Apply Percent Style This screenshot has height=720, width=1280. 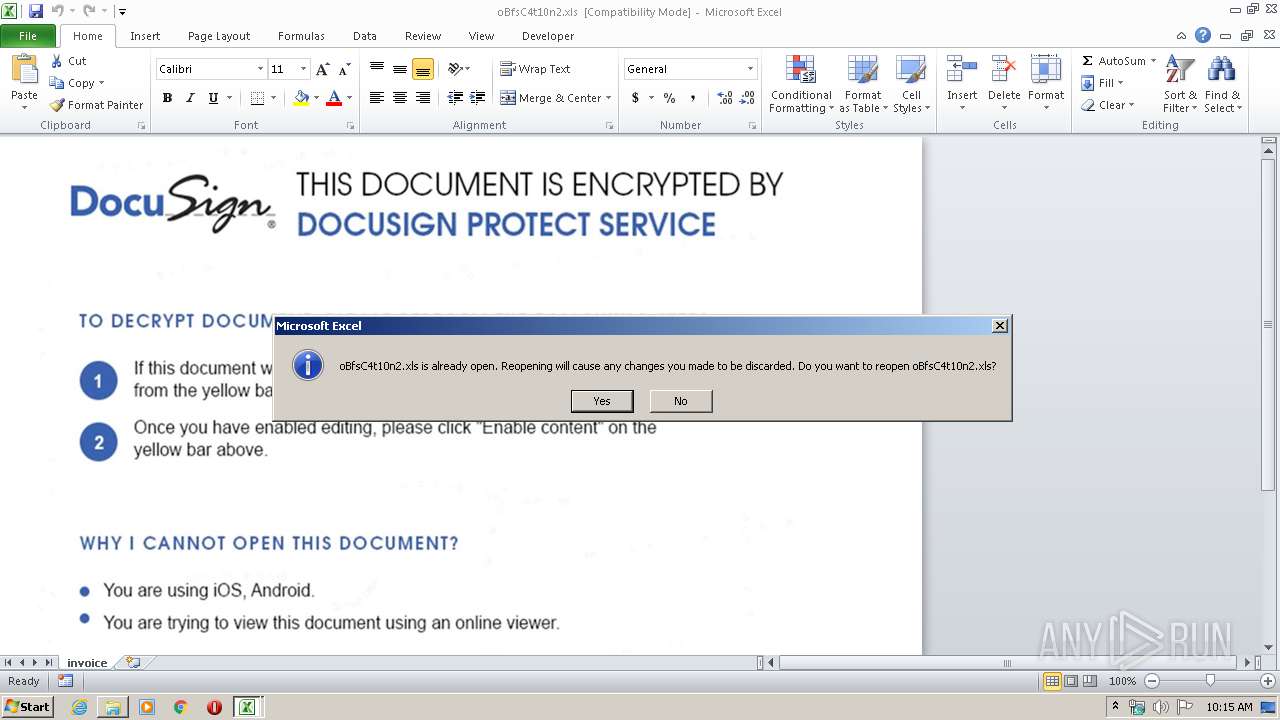point(669,98)
